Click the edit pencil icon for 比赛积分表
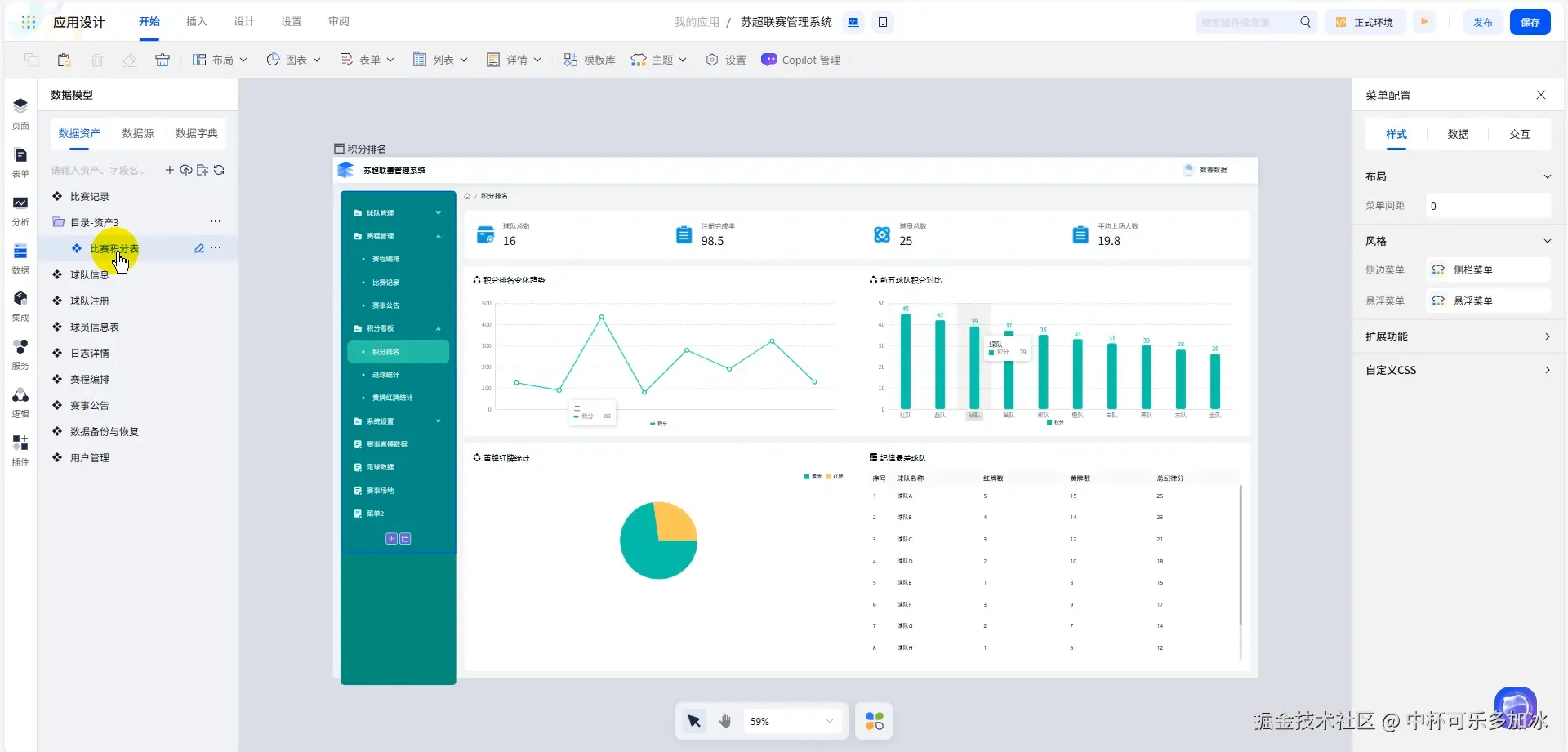1568x752 pixels. [x=199, y=248]
